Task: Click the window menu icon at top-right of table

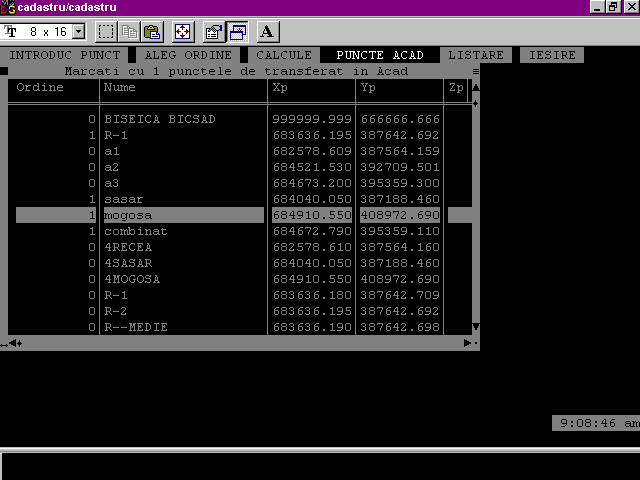Action: click(475, 71)
